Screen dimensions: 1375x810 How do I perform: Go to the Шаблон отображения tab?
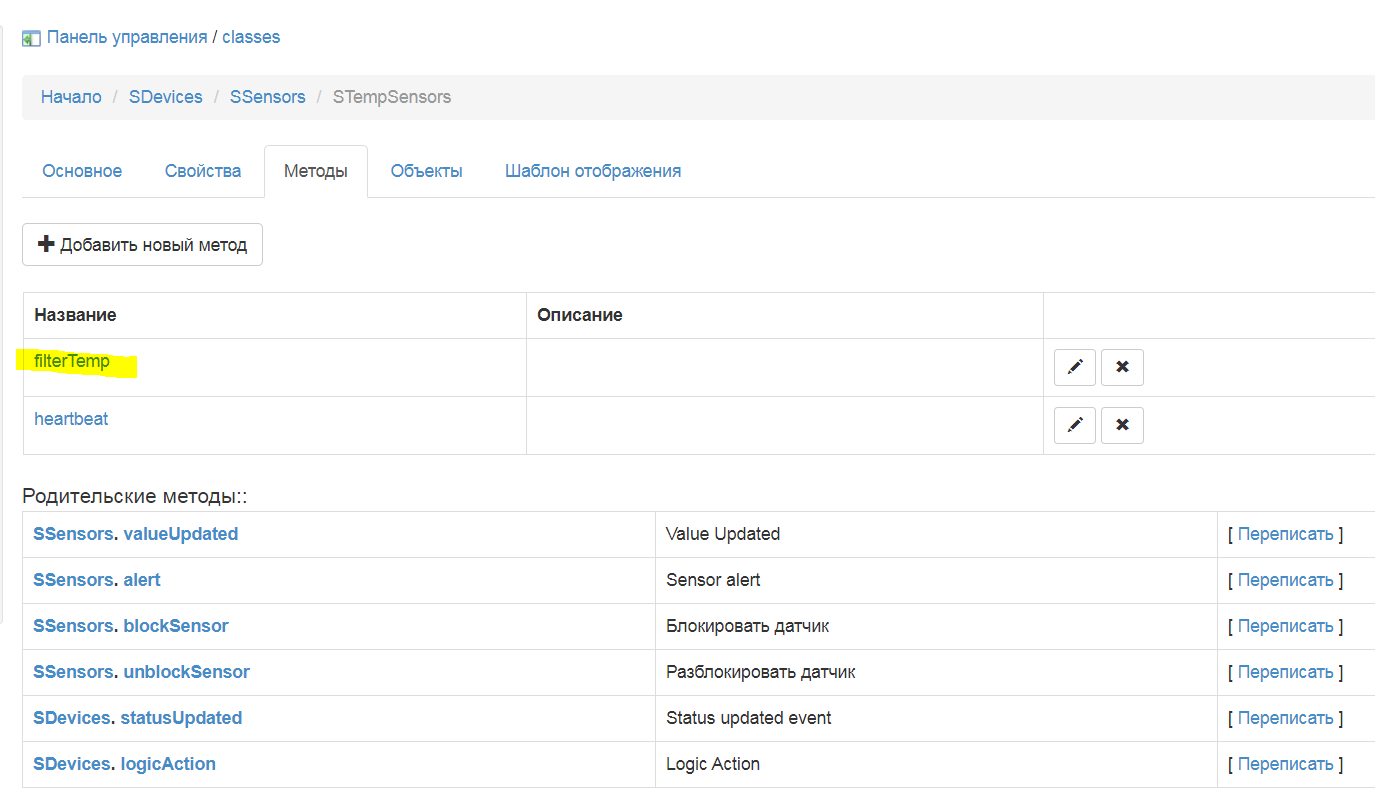(x=593, y=171)
